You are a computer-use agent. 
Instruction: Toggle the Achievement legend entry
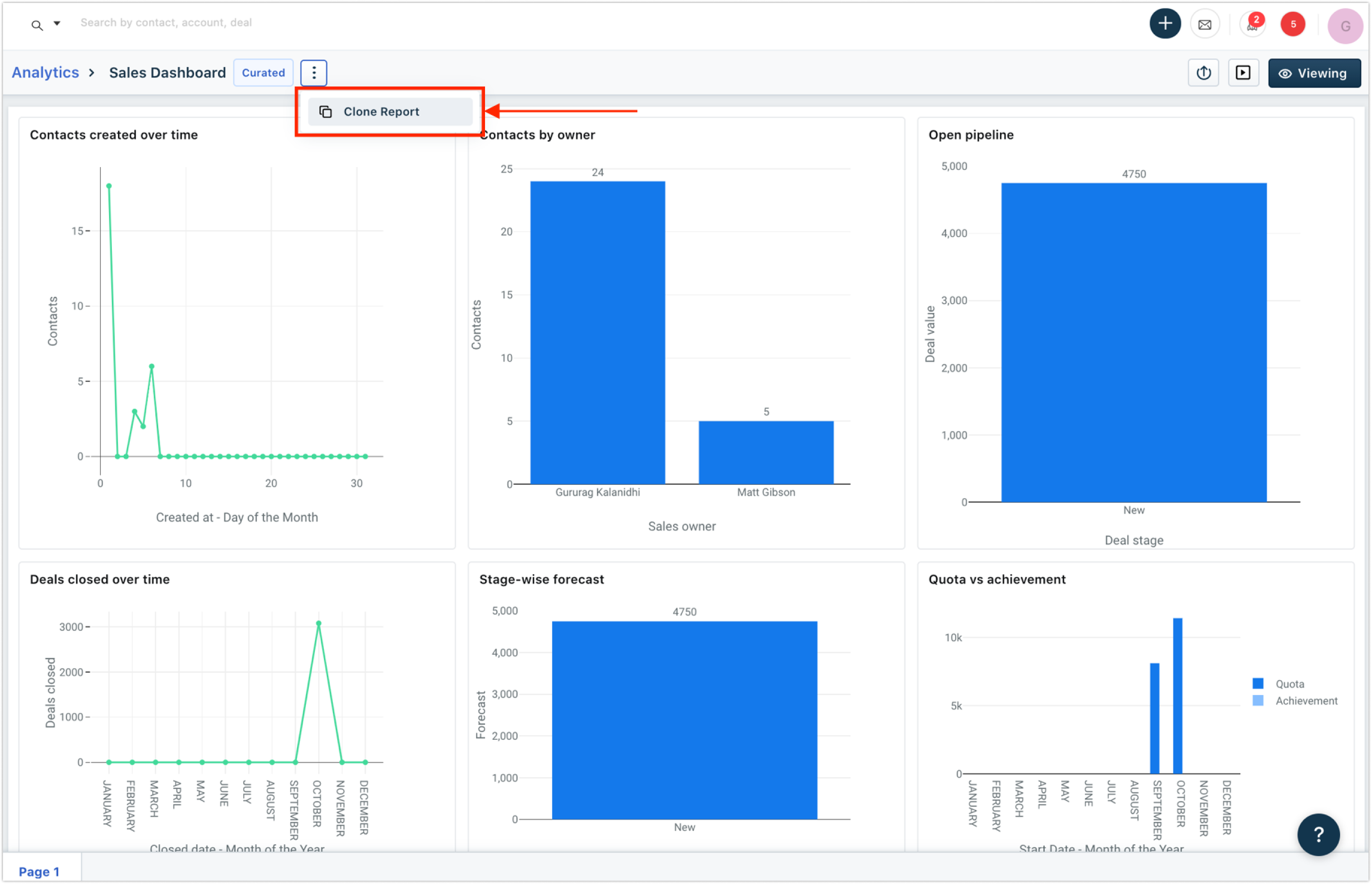[x=1306, y=701]
